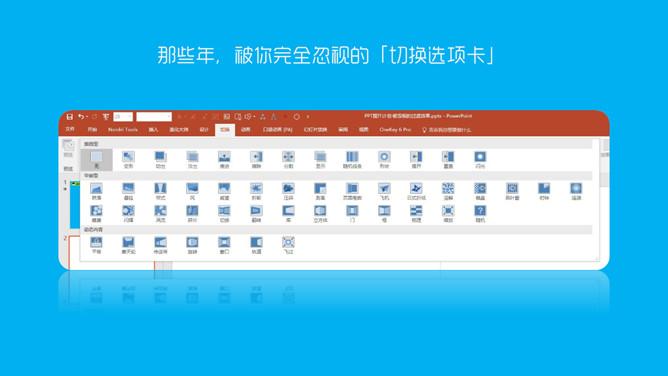Open the Nordri Tools ribbon tab
Image resolution: width=668 pixels, height=376 pixels.
[x=123, y=129]
